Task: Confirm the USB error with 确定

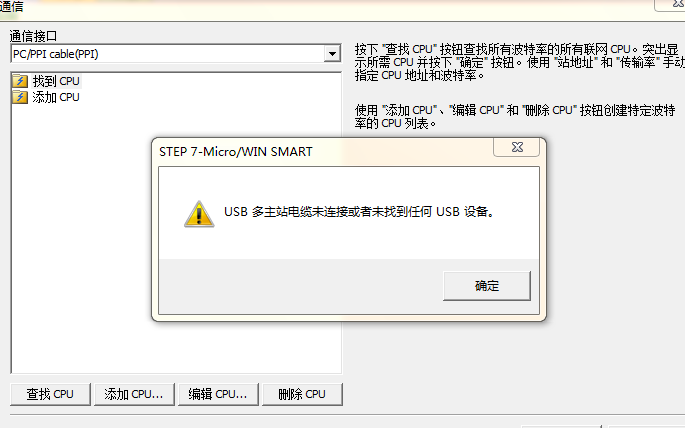Action: [487, 286]
